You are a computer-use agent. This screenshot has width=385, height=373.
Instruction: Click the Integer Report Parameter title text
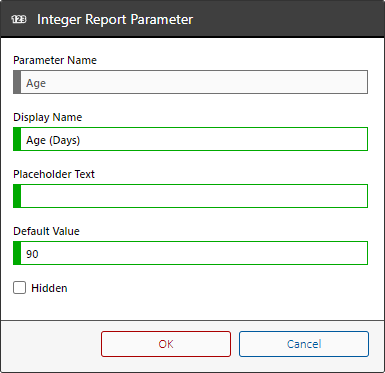(115, 19)
